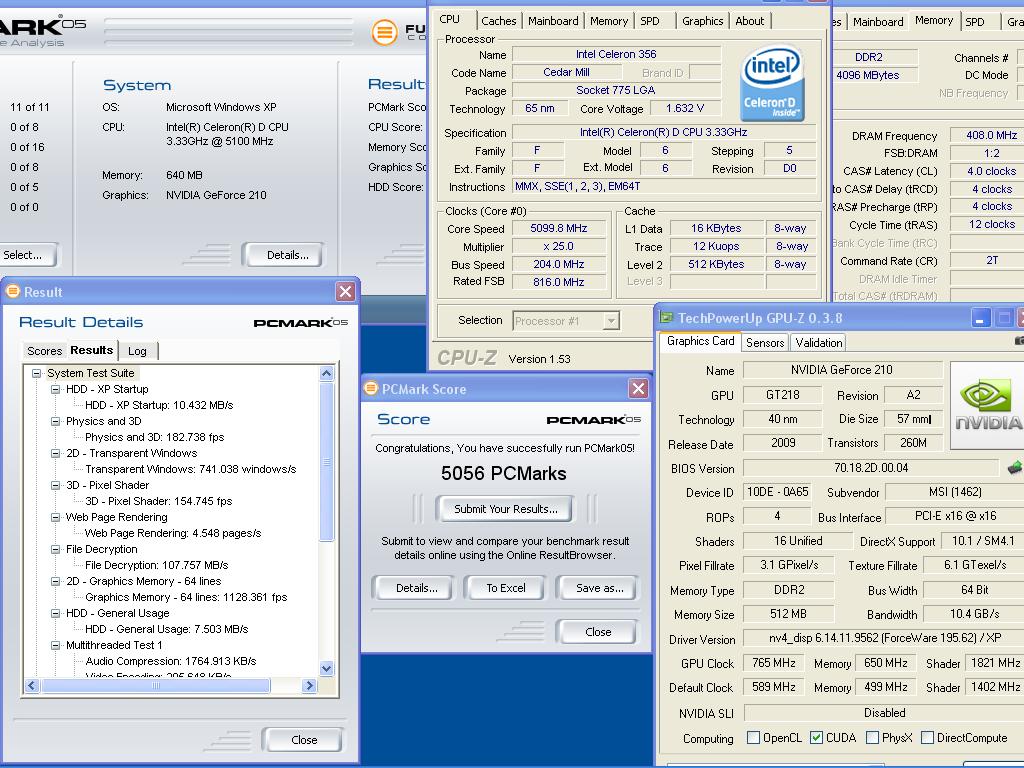Click the Intel Celeron 356 name field
This screenshot has width=1024, height=768.
[x=616, y=54]
